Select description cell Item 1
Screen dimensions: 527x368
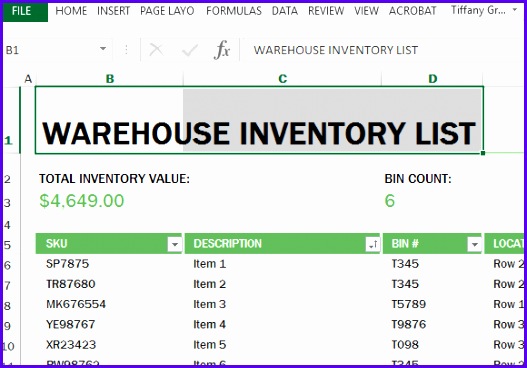point(209,264)
